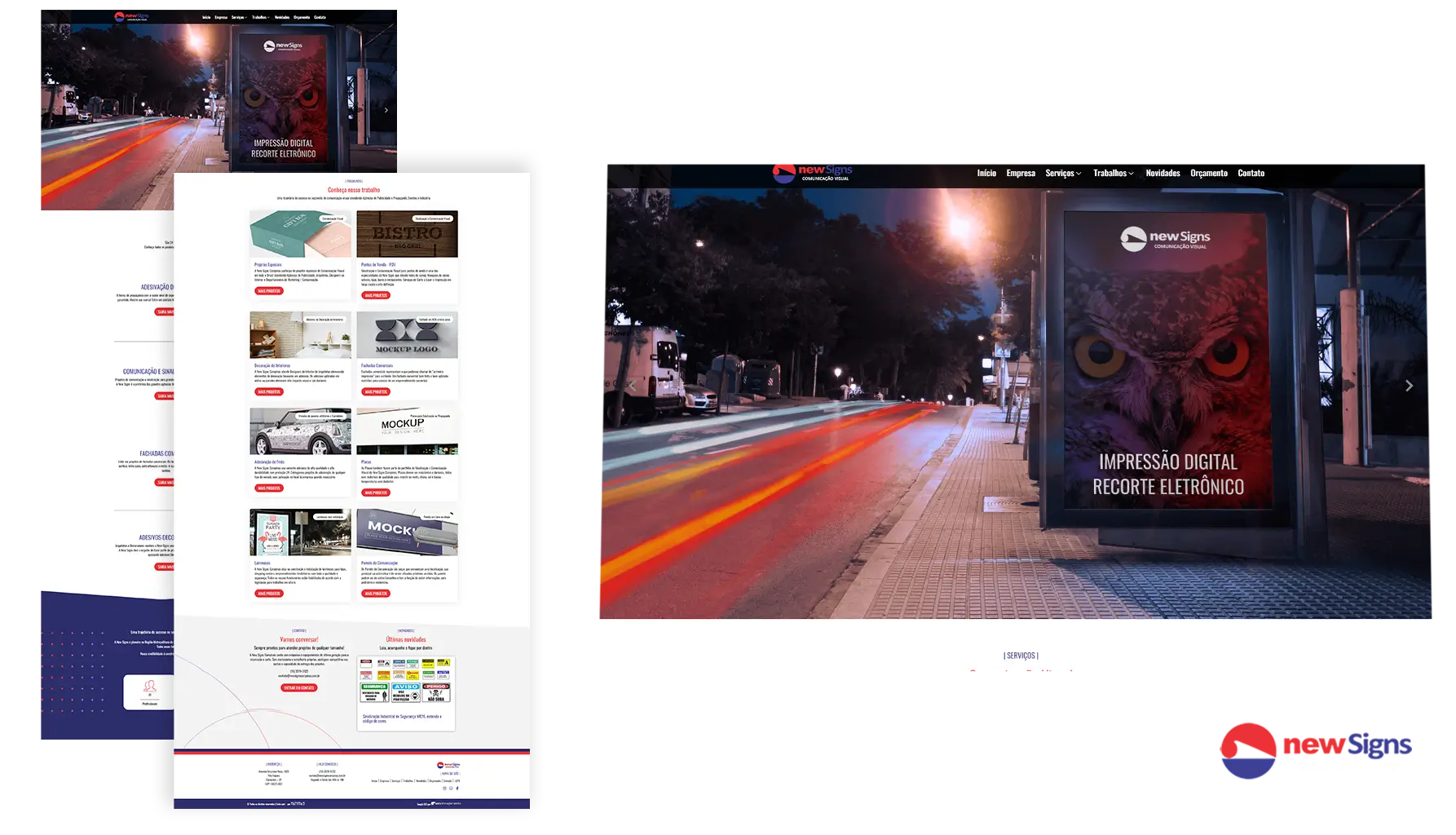This screenshot has width=1456, height=835.
Task: Click the Saiba Mais button under Adesivação
Action: [164, 312]
